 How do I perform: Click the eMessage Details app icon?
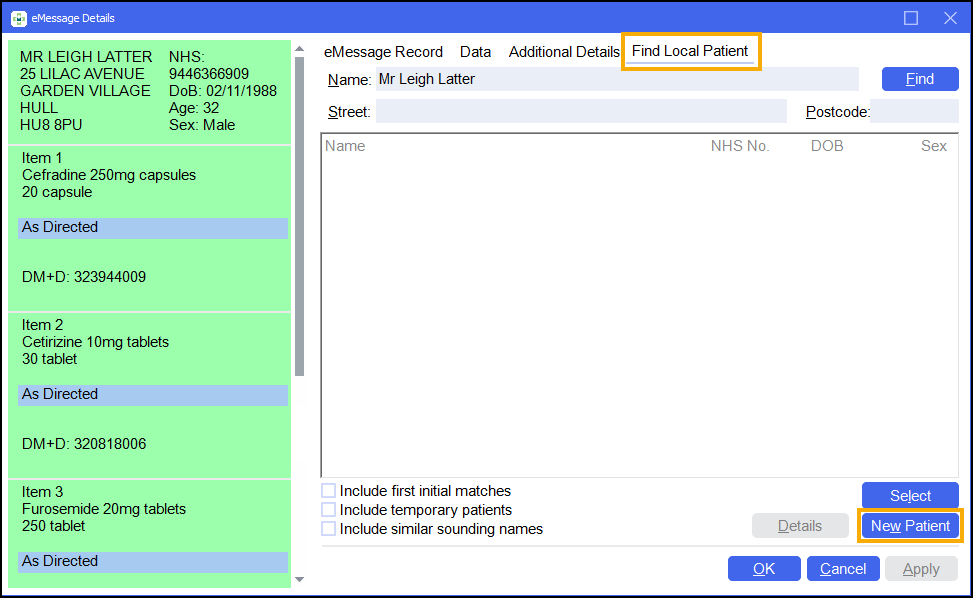pos(19,18)
